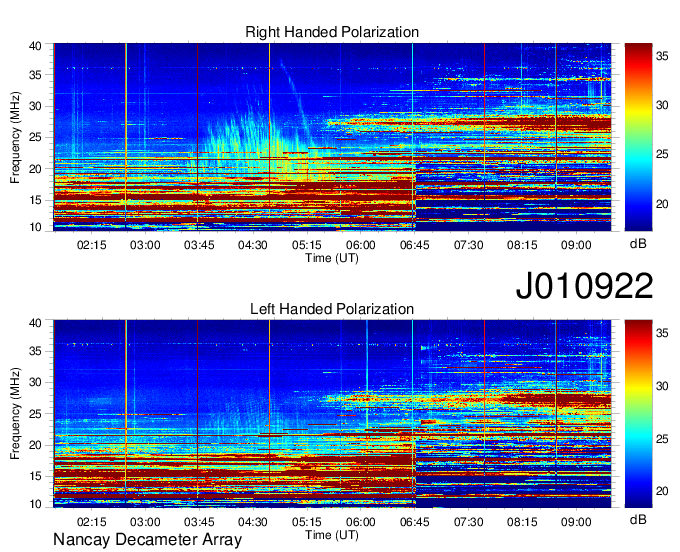Click the 20 dB value on upper colorbar
680x552 pixels.
(662, 204)
